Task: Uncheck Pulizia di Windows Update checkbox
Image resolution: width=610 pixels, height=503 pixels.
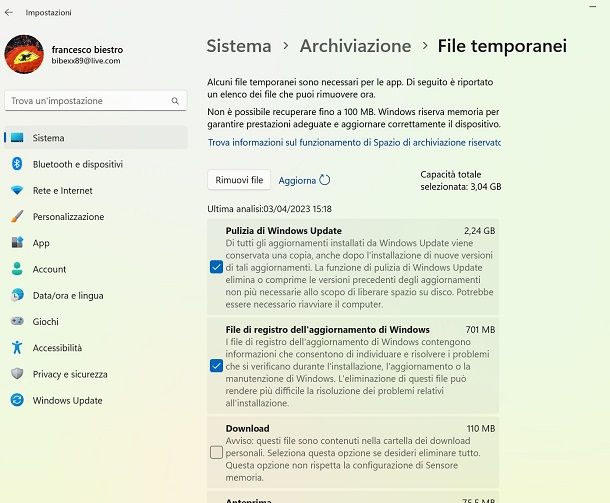Action: point(216,267)
